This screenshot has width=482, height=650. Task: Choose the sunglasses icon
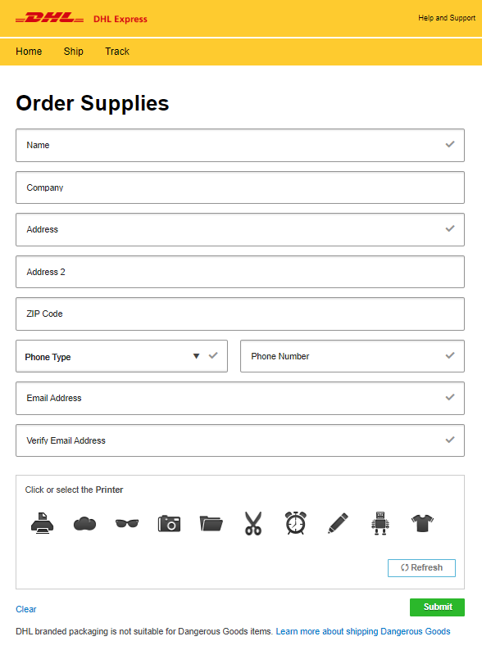(127, 523)
